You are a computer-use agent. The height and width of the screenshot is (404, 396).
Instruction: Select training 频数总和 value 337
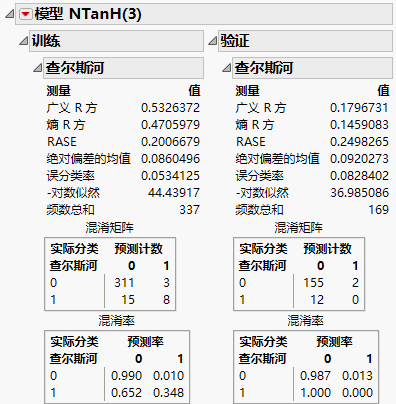(x=189, y=210)
